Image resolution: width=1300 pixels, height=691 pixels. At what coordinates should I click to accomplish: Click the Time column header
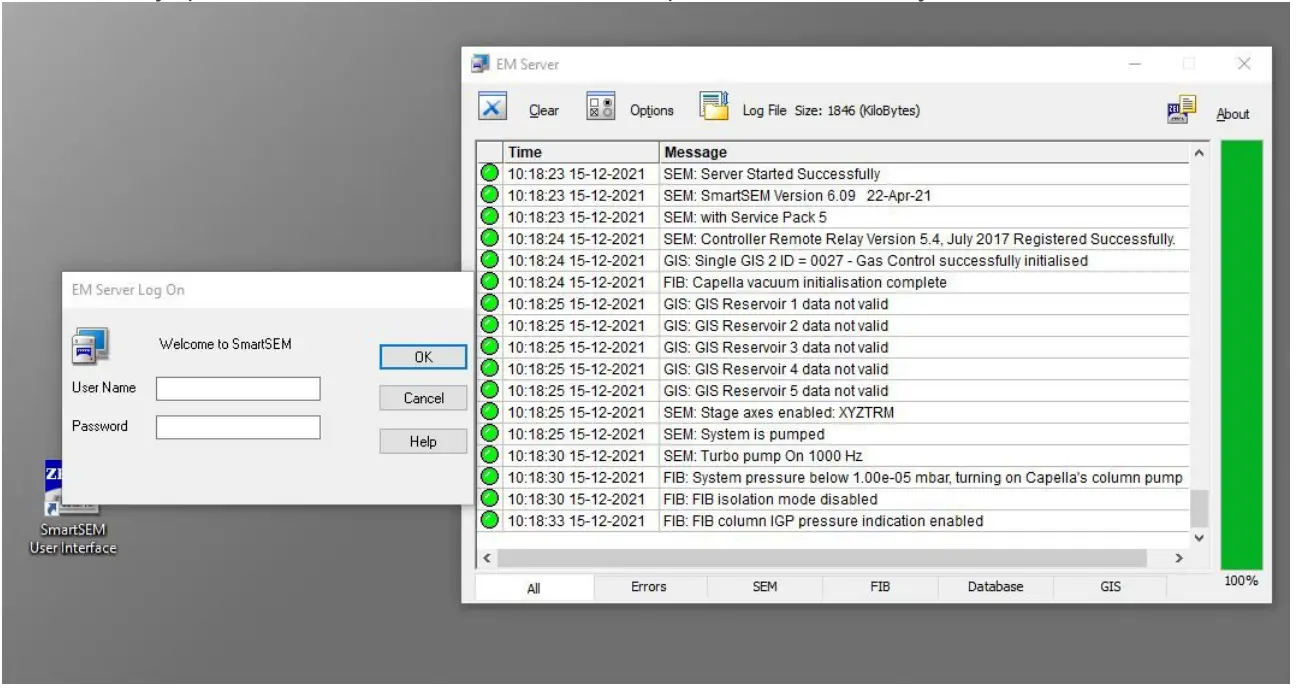pyautogui.click(x=580, y=152)
